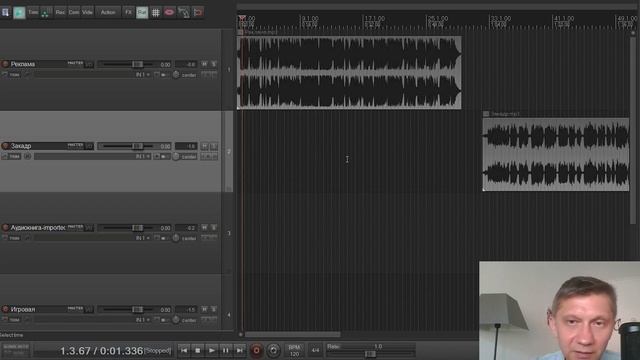Click the highlighted green toolbar icon
This screenshot has height=360, width=640.
click(x=19, y=12)
